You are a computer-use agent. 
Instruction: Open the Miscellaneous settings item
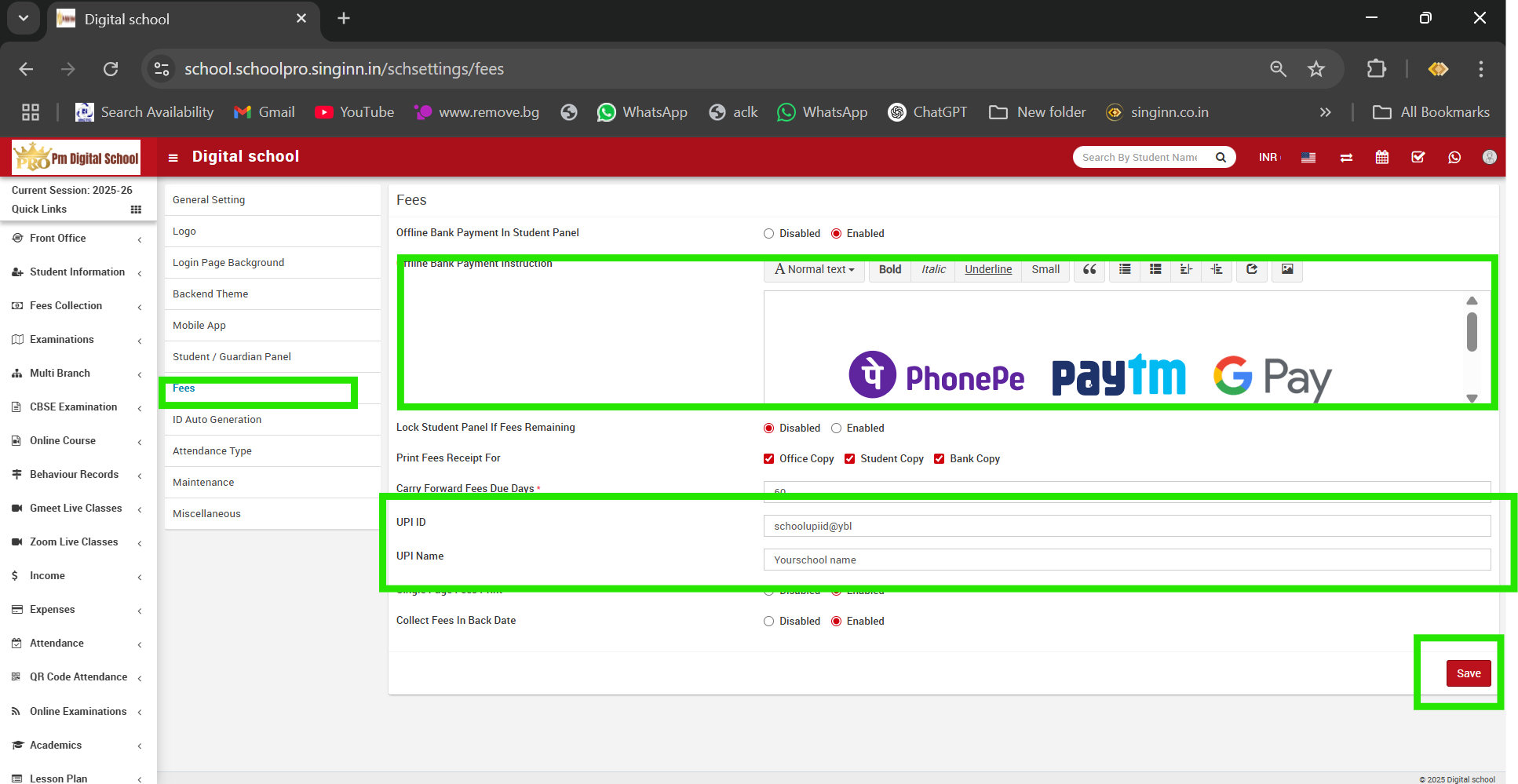(272, 514)
